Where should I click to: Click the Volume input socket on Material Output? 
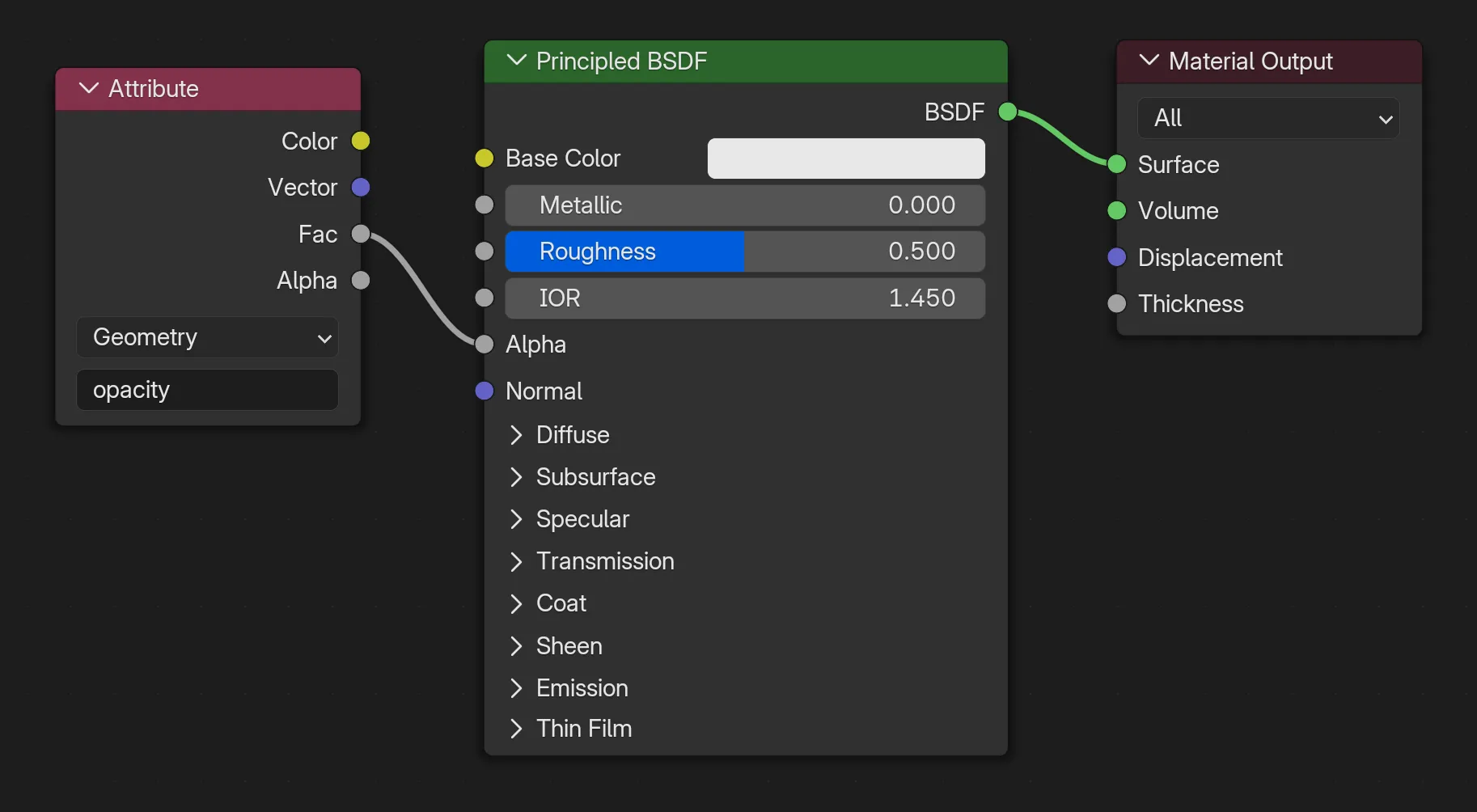point(1117,211)
